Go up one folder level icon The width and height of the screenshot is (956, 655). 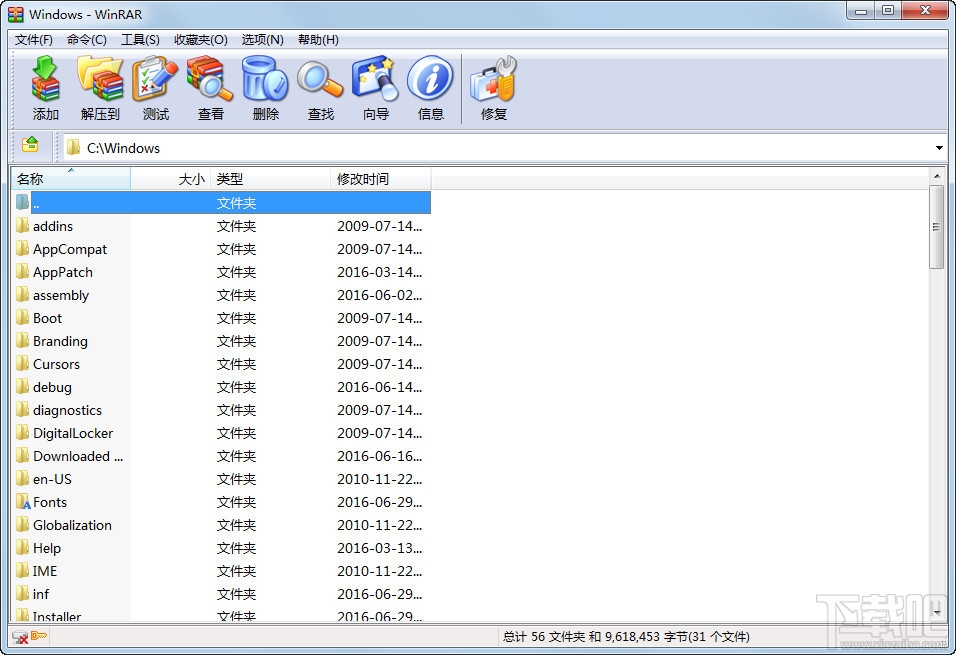coord(30,145)
